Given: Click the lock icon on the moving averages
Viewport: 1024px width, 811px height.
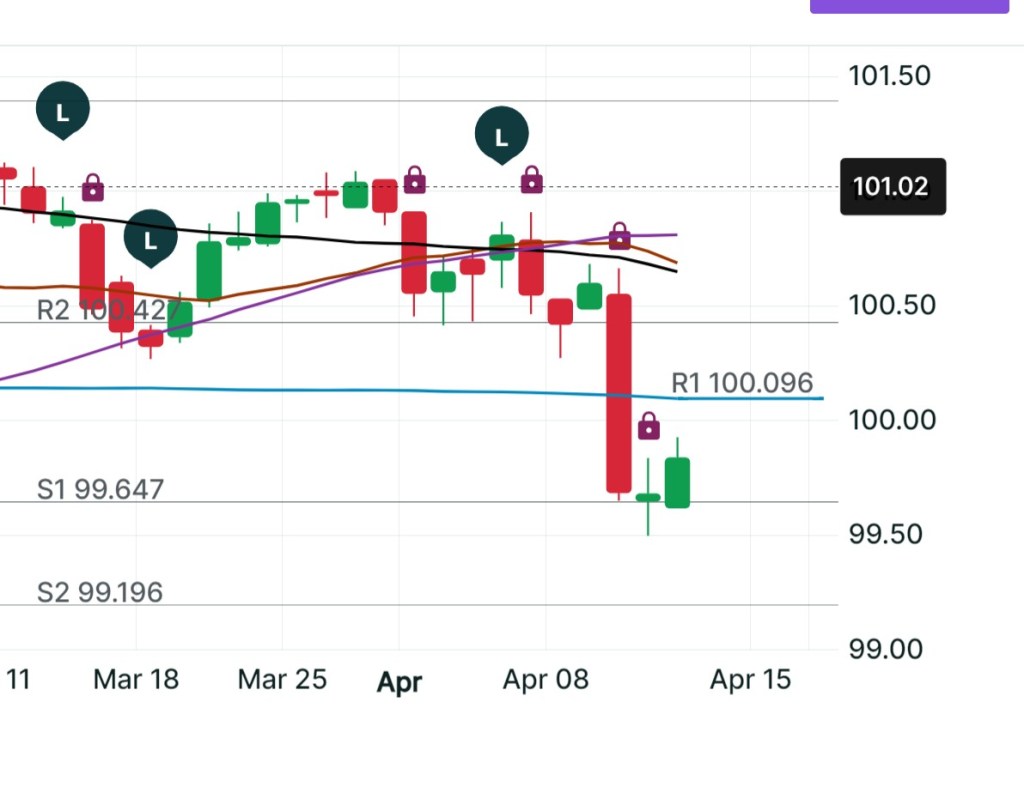Looking at the screenshot, I should click(x=620, y=237).
